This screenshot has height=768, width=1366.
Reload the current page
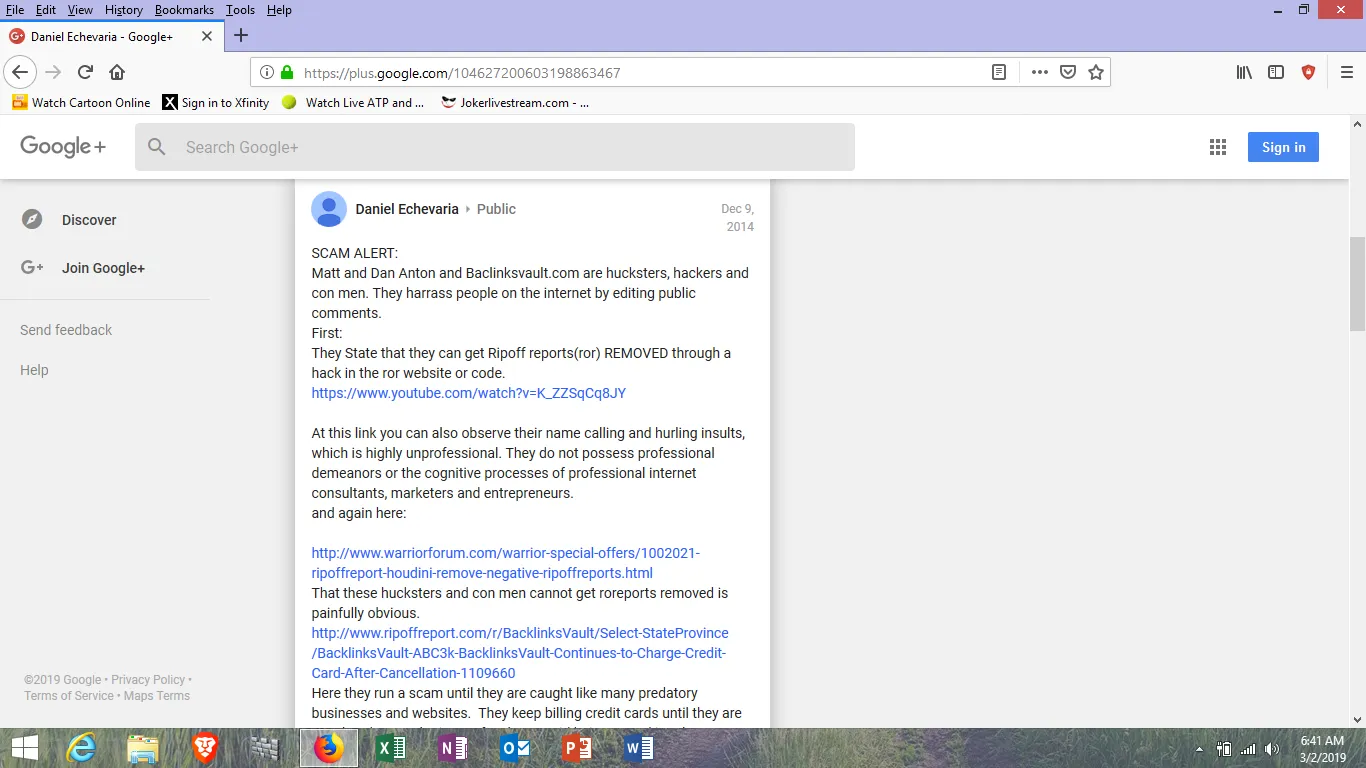pyautogui.click(x=85, y=72)
